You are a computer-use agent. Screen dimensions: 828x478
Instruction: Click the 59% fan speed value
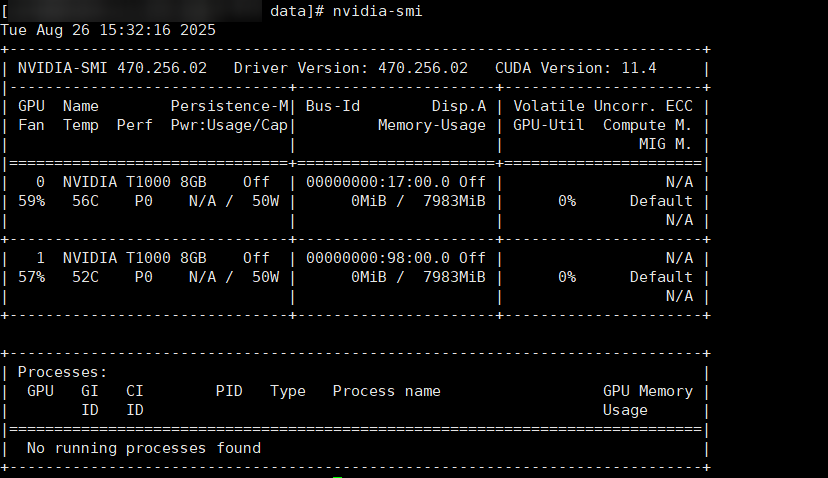coord(32,201)
